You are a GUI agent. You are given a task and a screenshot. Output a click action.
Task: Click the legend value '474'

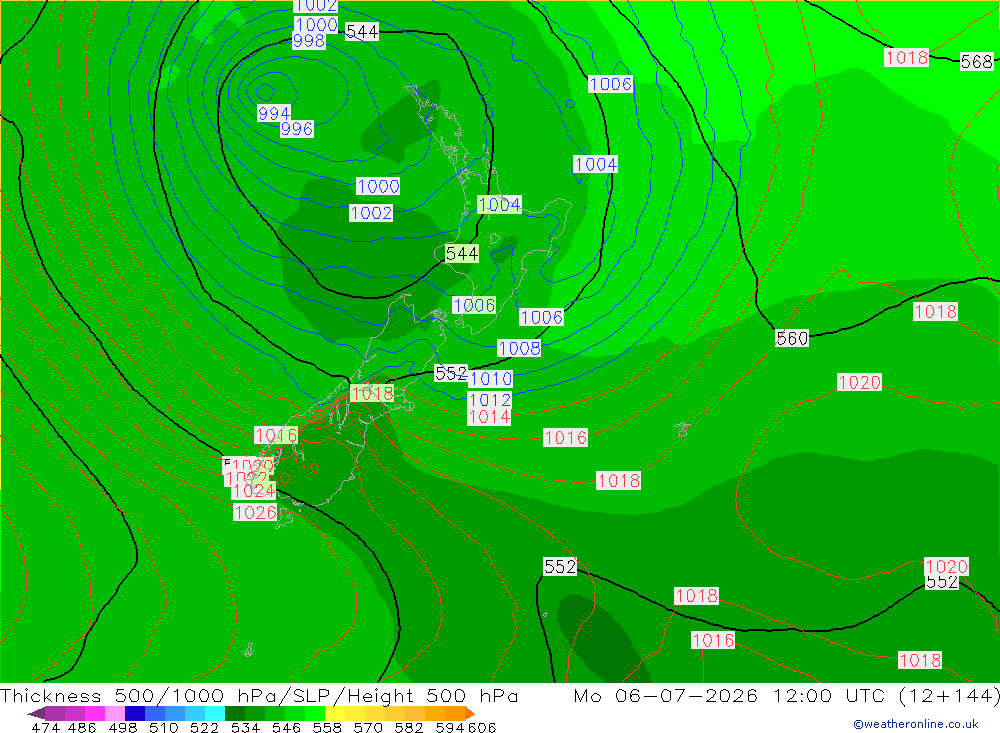pos(45,727)
